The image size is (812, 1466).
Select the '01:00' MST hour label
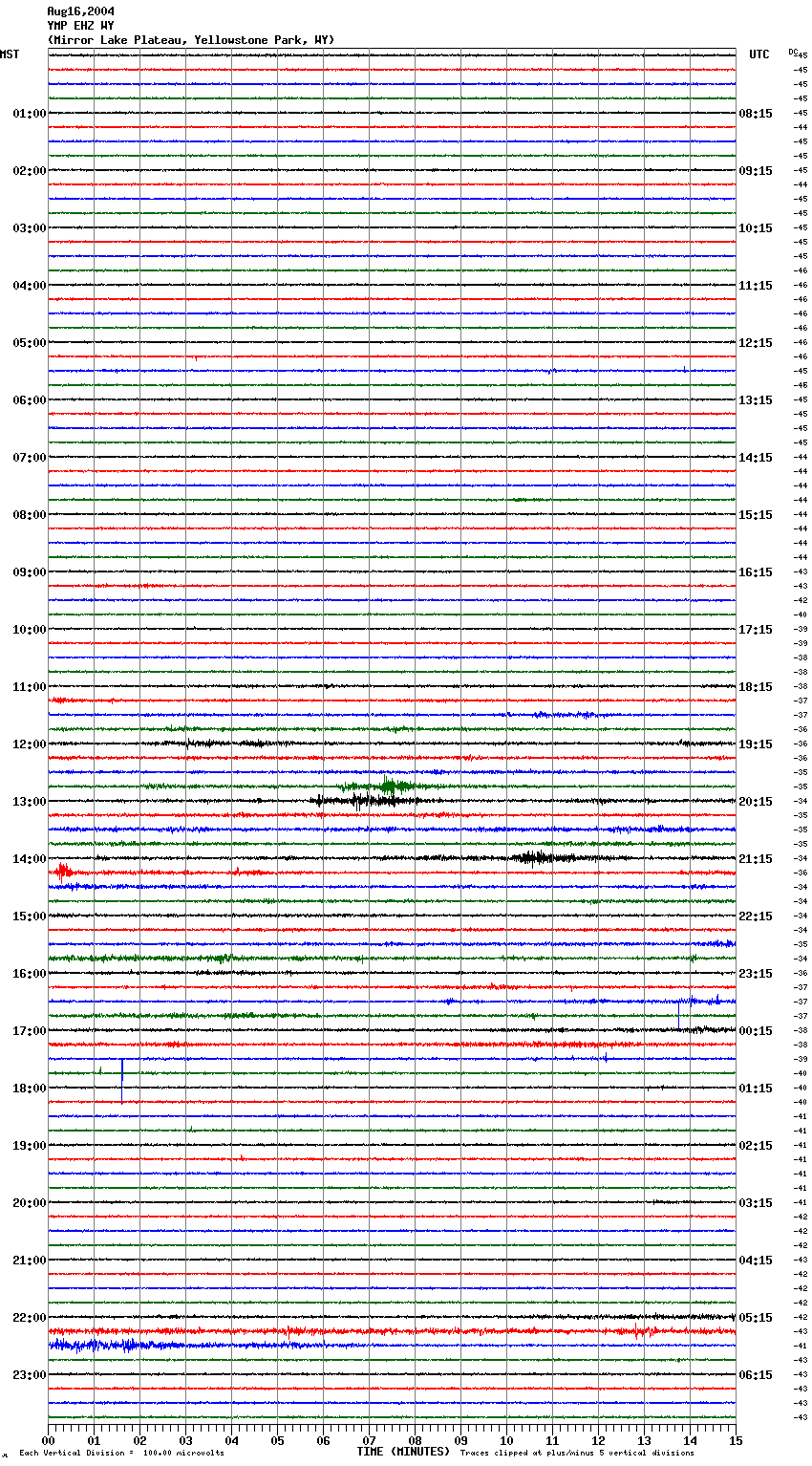coord(30,114)
